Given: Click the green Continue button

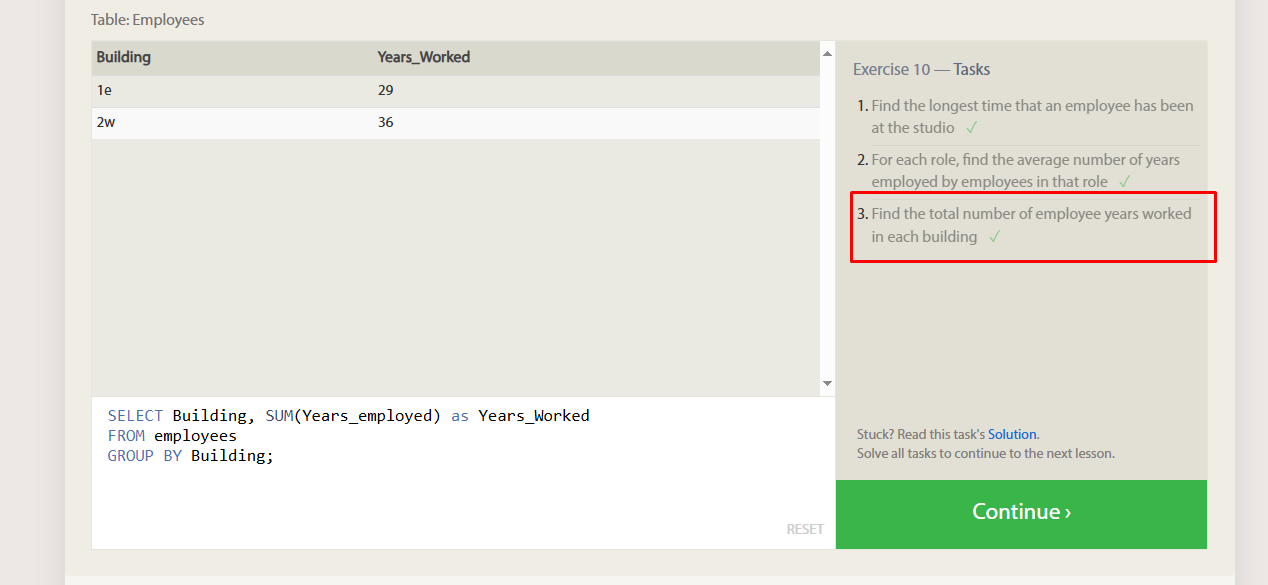Looking at the screenshot, I should pos(1021,514).
